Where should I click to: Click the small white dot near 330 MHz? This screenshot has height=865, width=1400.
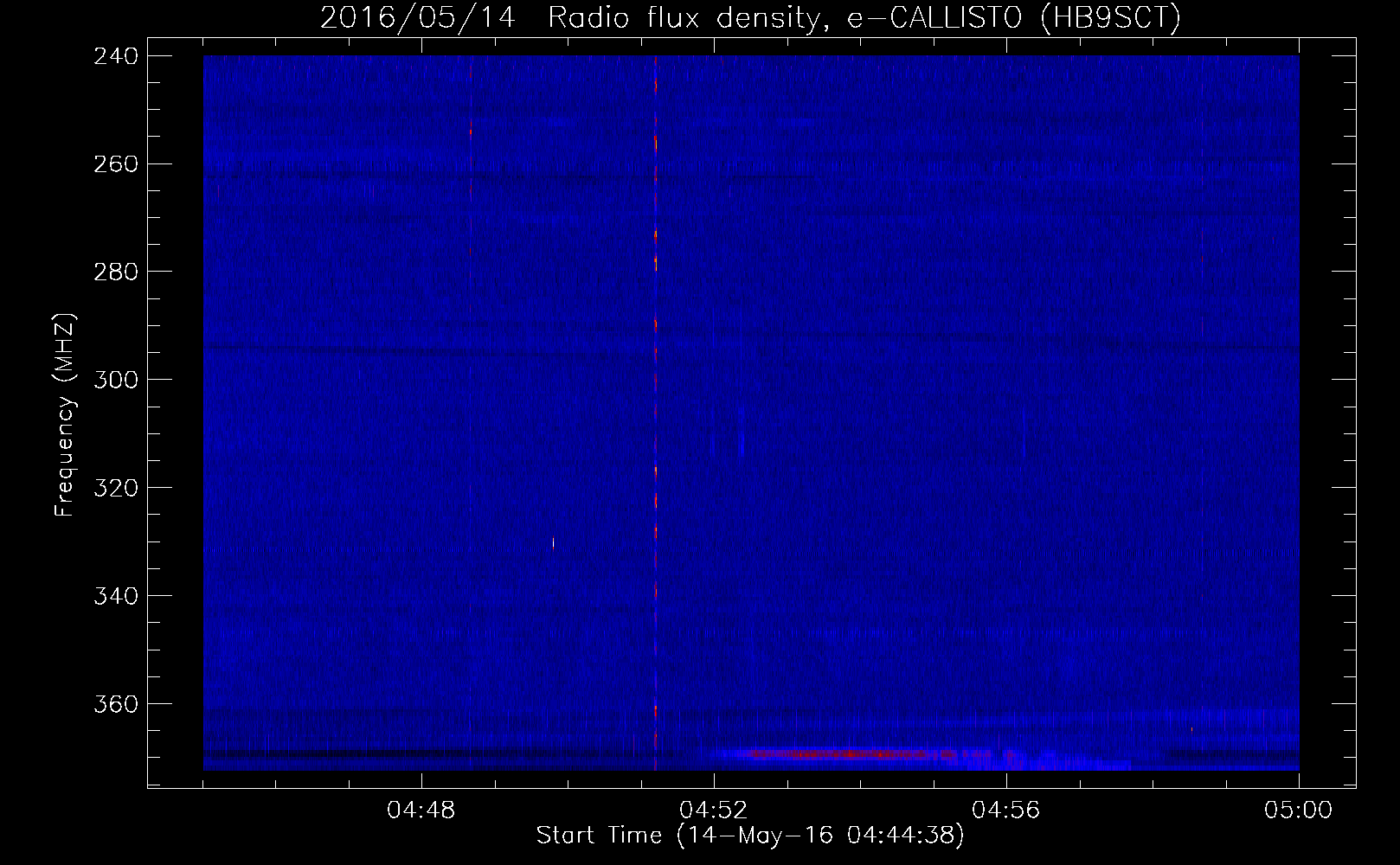[553, 543]
